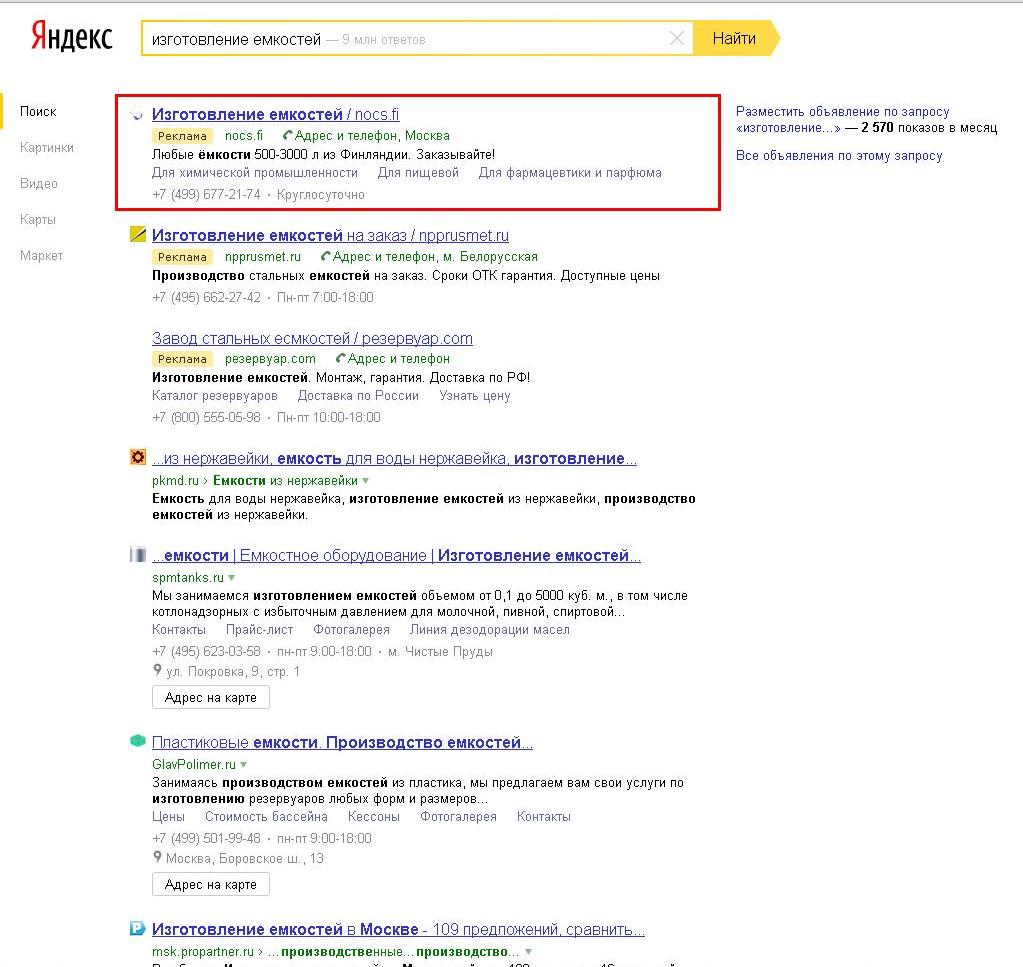The image size is (1023, 967).
Task: Click the orange favicon of the pkmd.ru result
Action: click(x=138, y=458)
